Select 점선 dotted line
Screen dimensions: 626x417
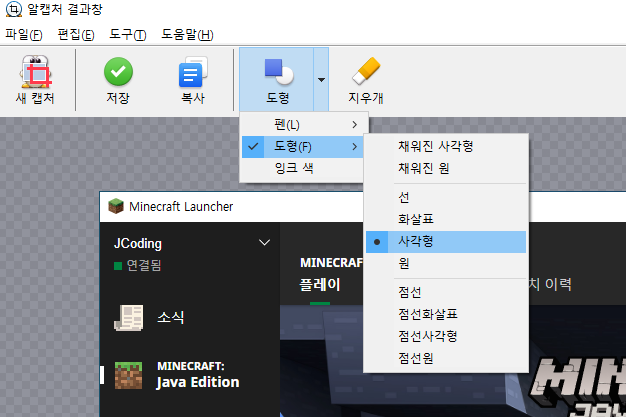click(x=446, y=292)
